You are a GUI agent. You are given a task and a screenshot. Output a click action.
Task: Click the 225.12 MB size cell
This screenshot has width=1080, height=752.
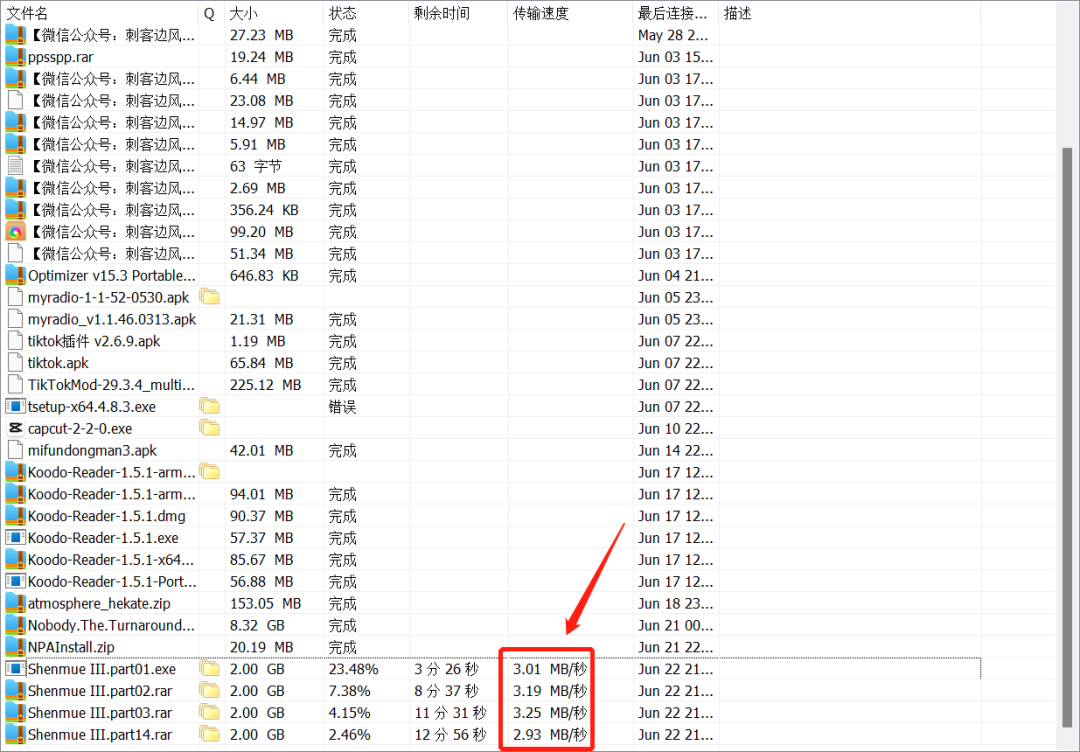[265, 385]
